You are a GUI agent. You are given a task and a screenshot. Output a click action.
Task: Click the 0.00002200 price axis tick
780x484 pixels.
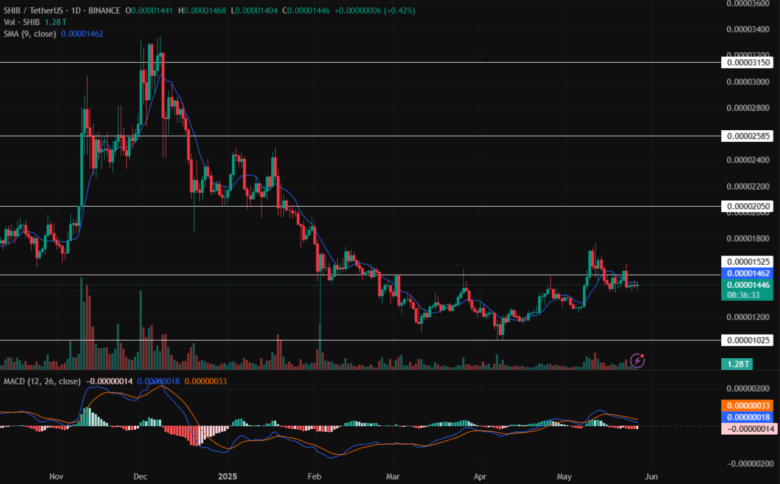(748, 187)
